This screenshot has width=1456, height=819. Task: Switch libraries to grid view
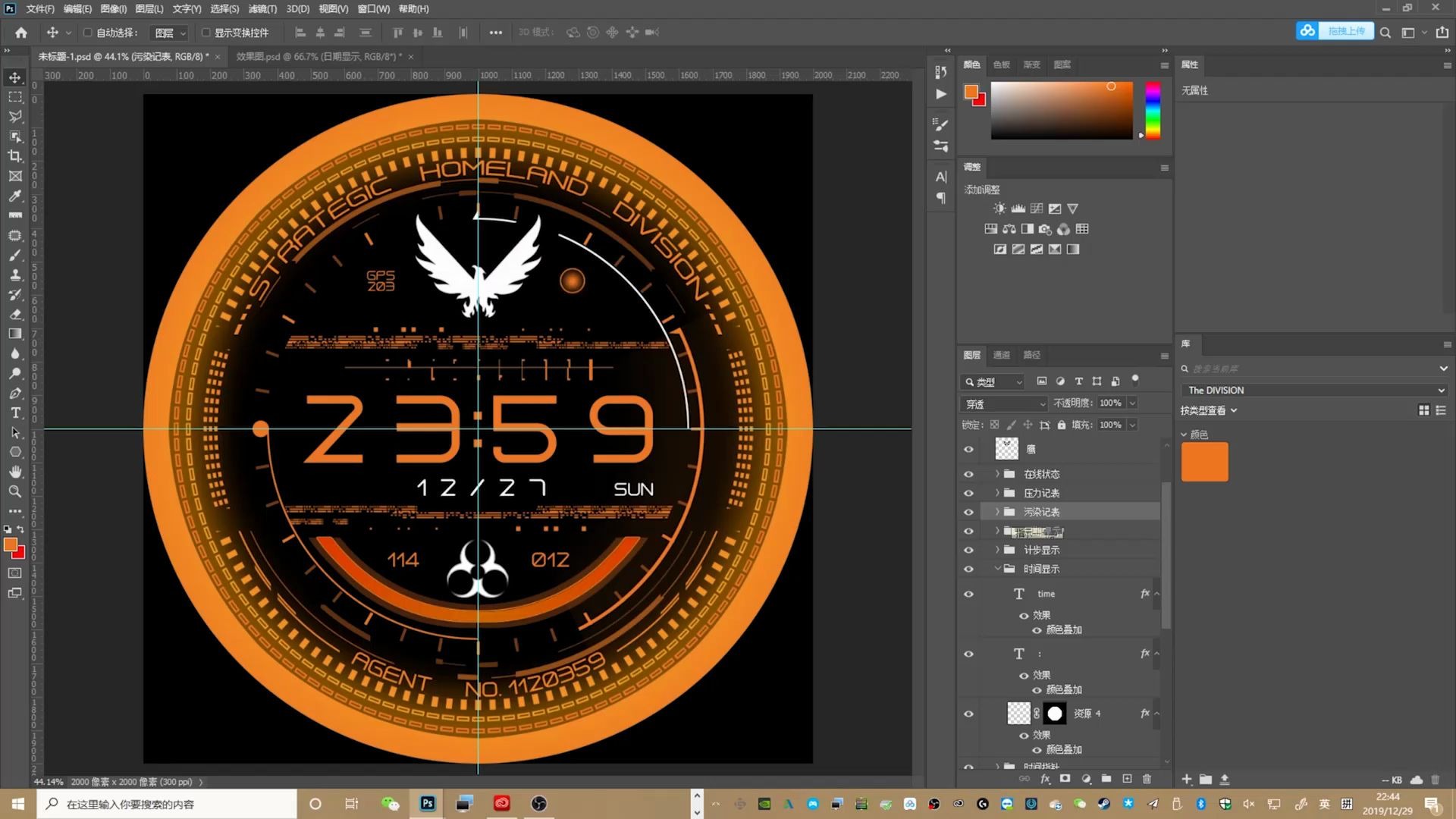[x=1424, y=410]
